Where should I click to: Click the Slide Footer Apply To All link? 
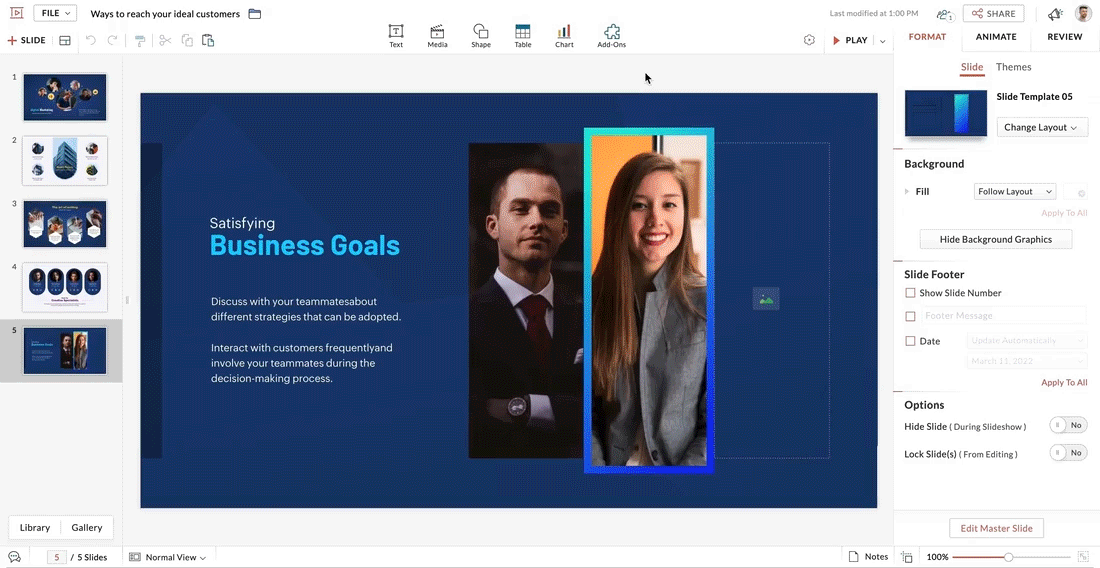(1064, 383)
